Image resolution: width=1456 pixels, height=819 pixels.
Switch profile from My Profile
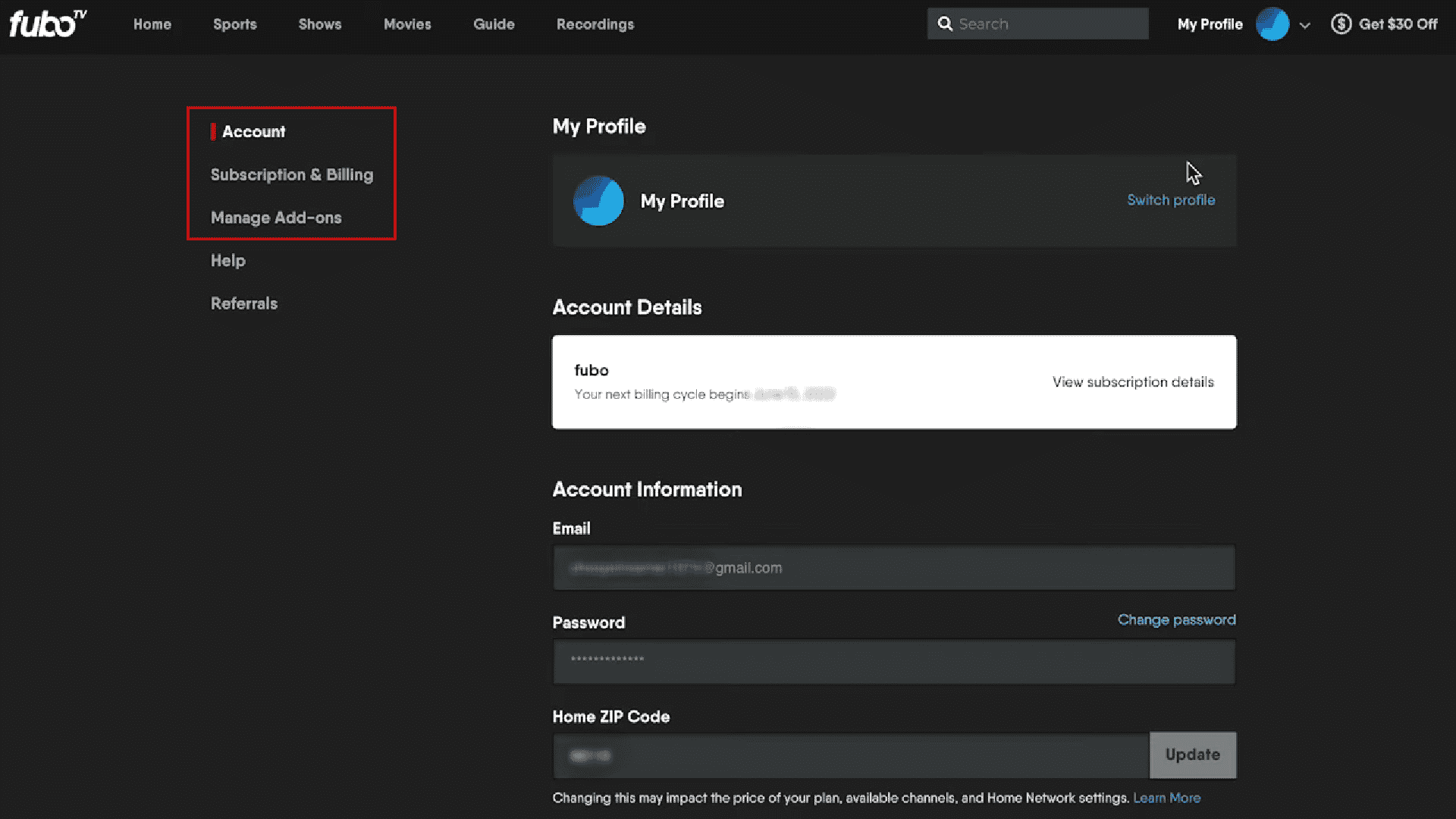[x=1171, y=200]
